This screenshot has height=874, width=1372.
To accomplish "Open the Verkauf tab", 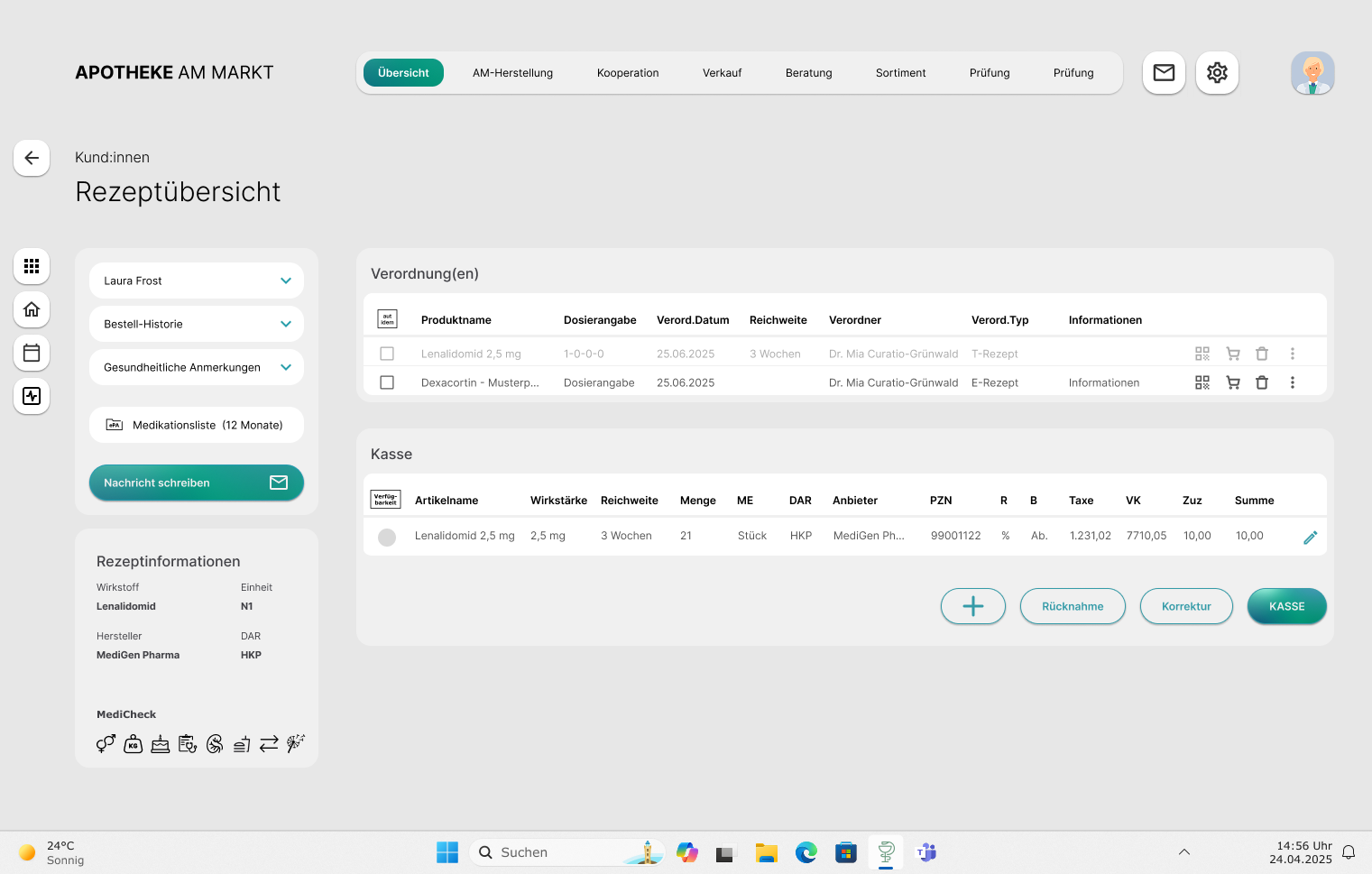I will (x=722, y=73).
